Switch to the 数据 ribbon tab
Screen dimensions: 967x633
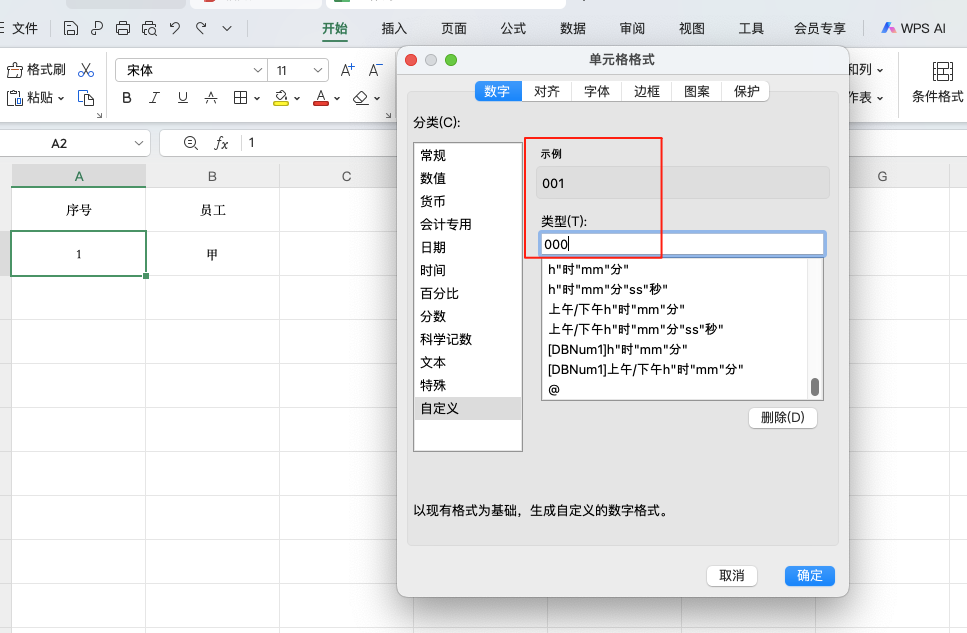pos(572,29)
